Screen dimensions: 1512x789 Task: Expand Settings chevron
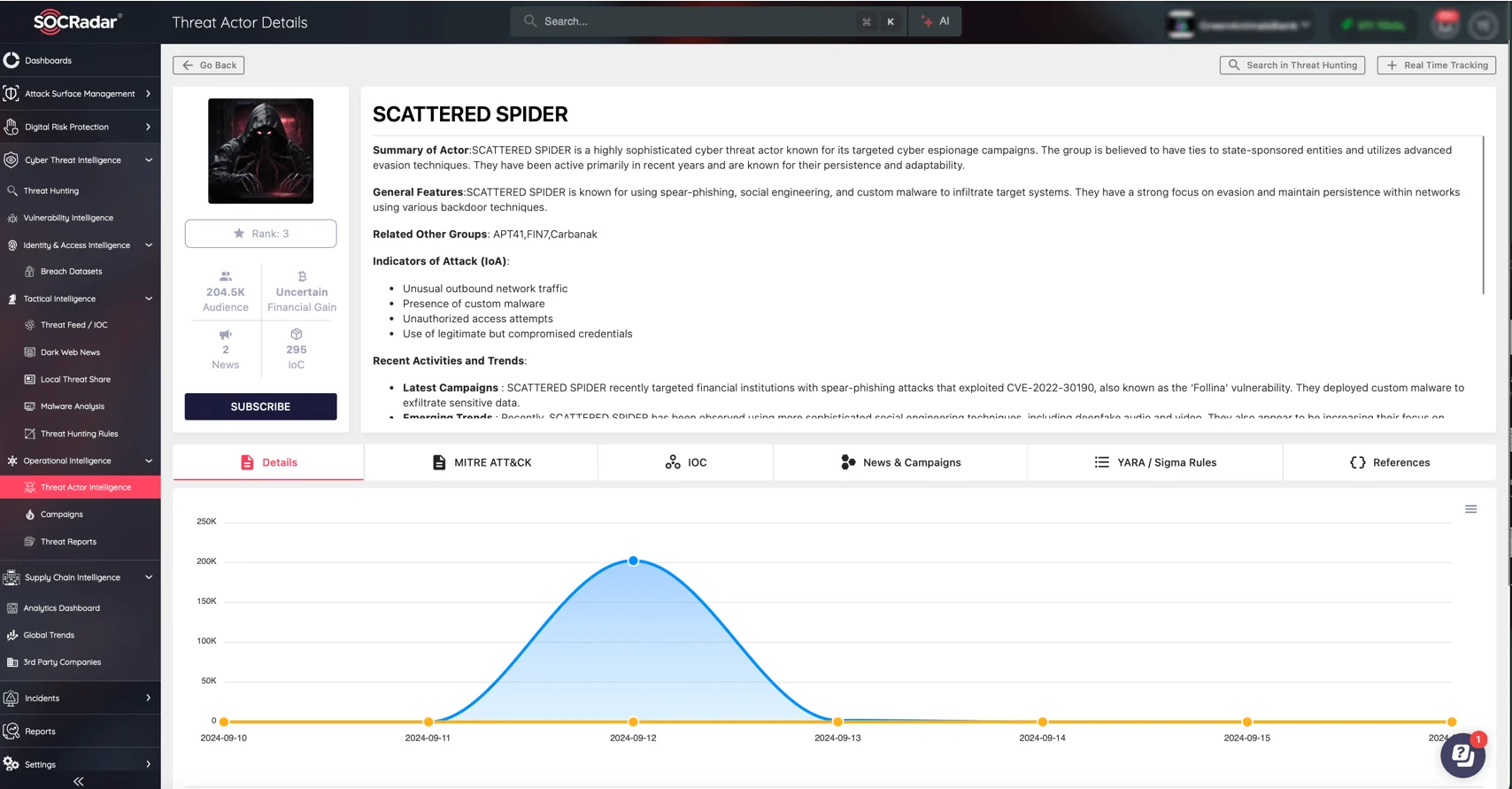(148, 764)
